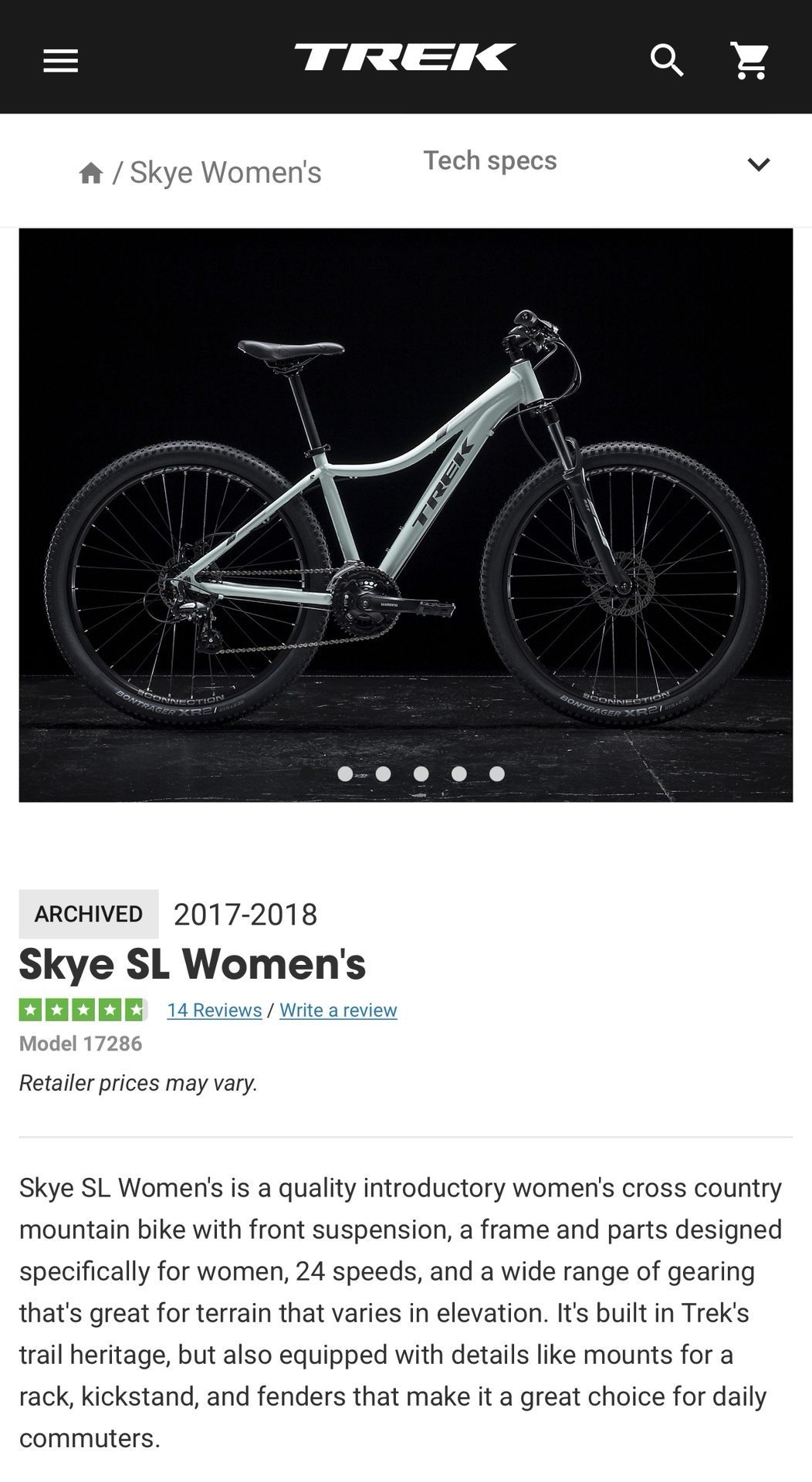This screenshot has height=1482, width=812.
Task: Click the Skye SL bike product image
Action: 406,515
